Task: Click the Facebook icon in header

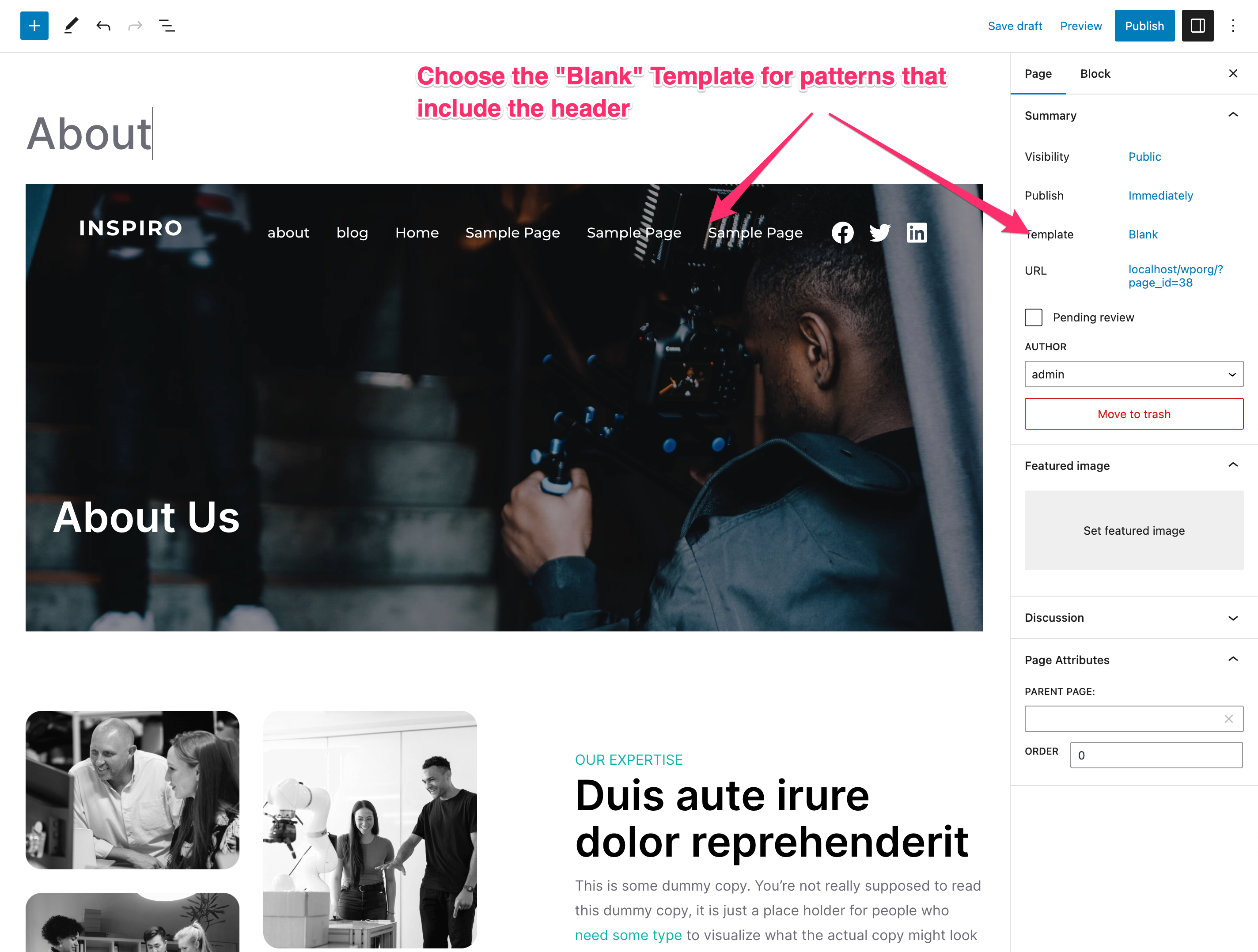Action: pyautogui.click(x=842, y=232)
